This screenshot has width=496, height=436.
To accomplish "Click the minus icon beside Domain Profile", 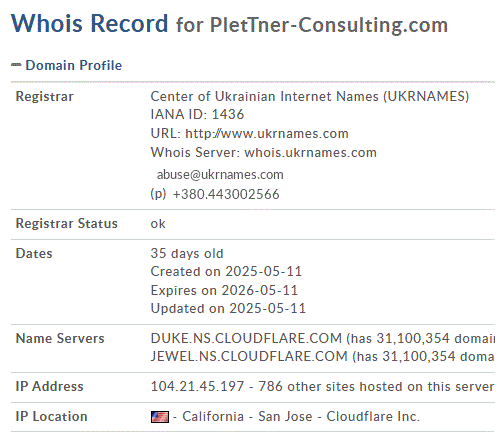I will [x=16, y=65].
